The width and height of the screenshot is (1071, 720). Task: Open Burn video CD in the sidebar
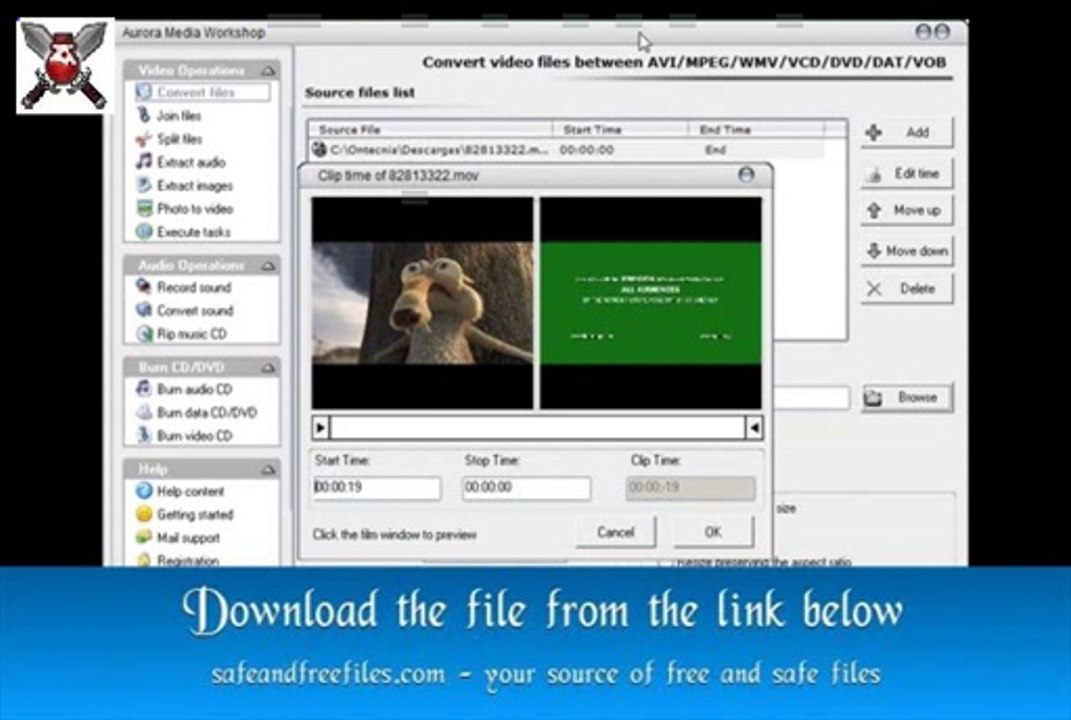pyautogui.click(x=195, y=435)
